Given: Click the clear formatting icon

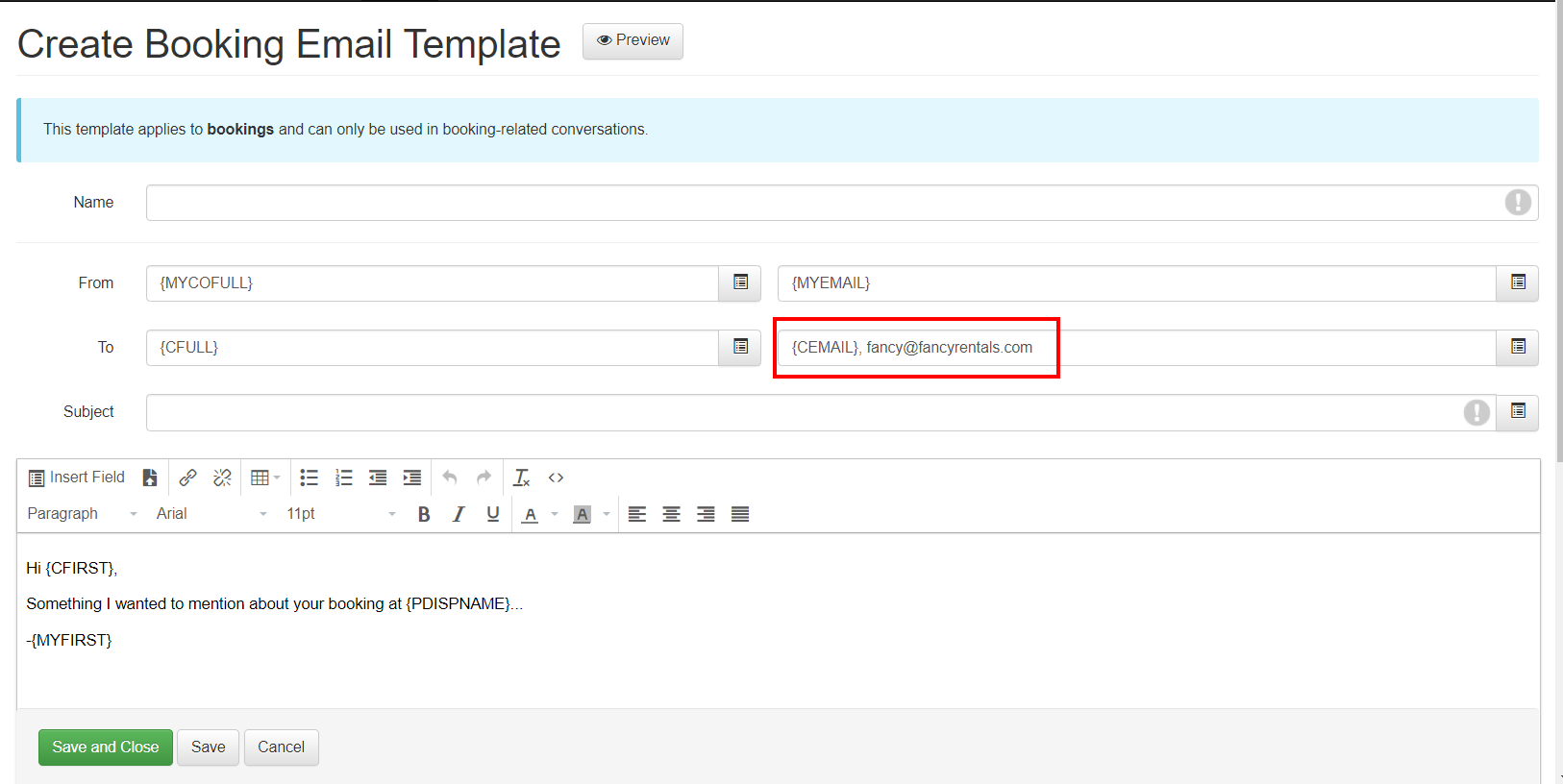Looking at the screenshot, I should pyautogui.click(x=521, y=478).
